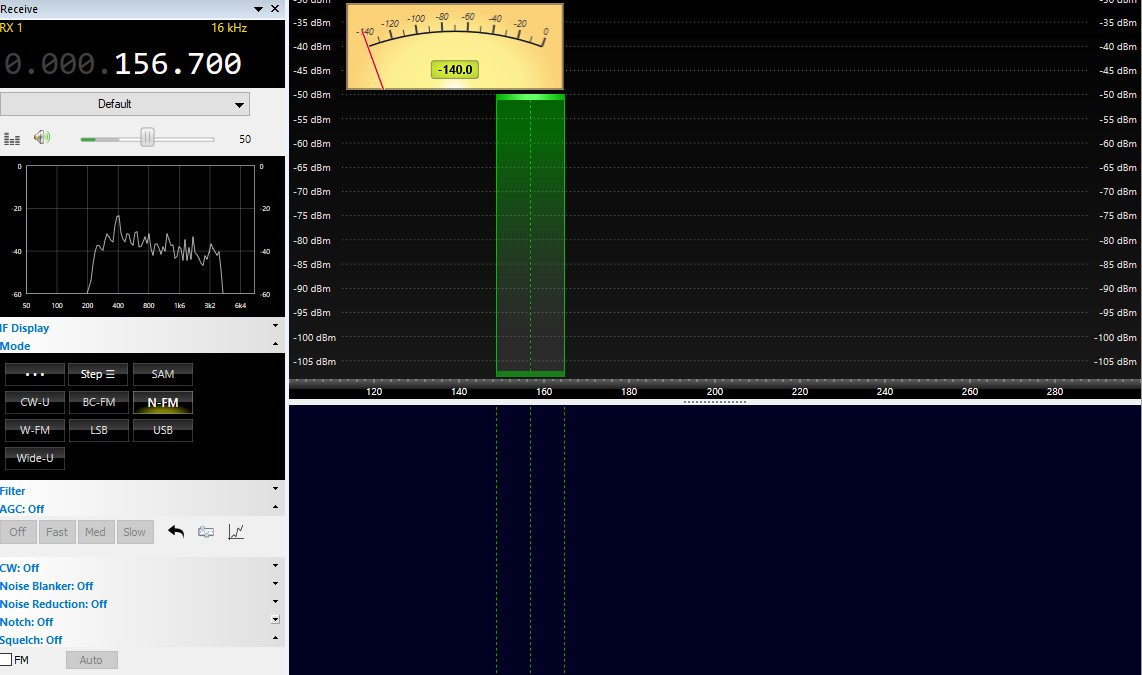Viewport: 1142px width, 675px height.
Task: Select the SAM mode button
Action: pos(162,374)
